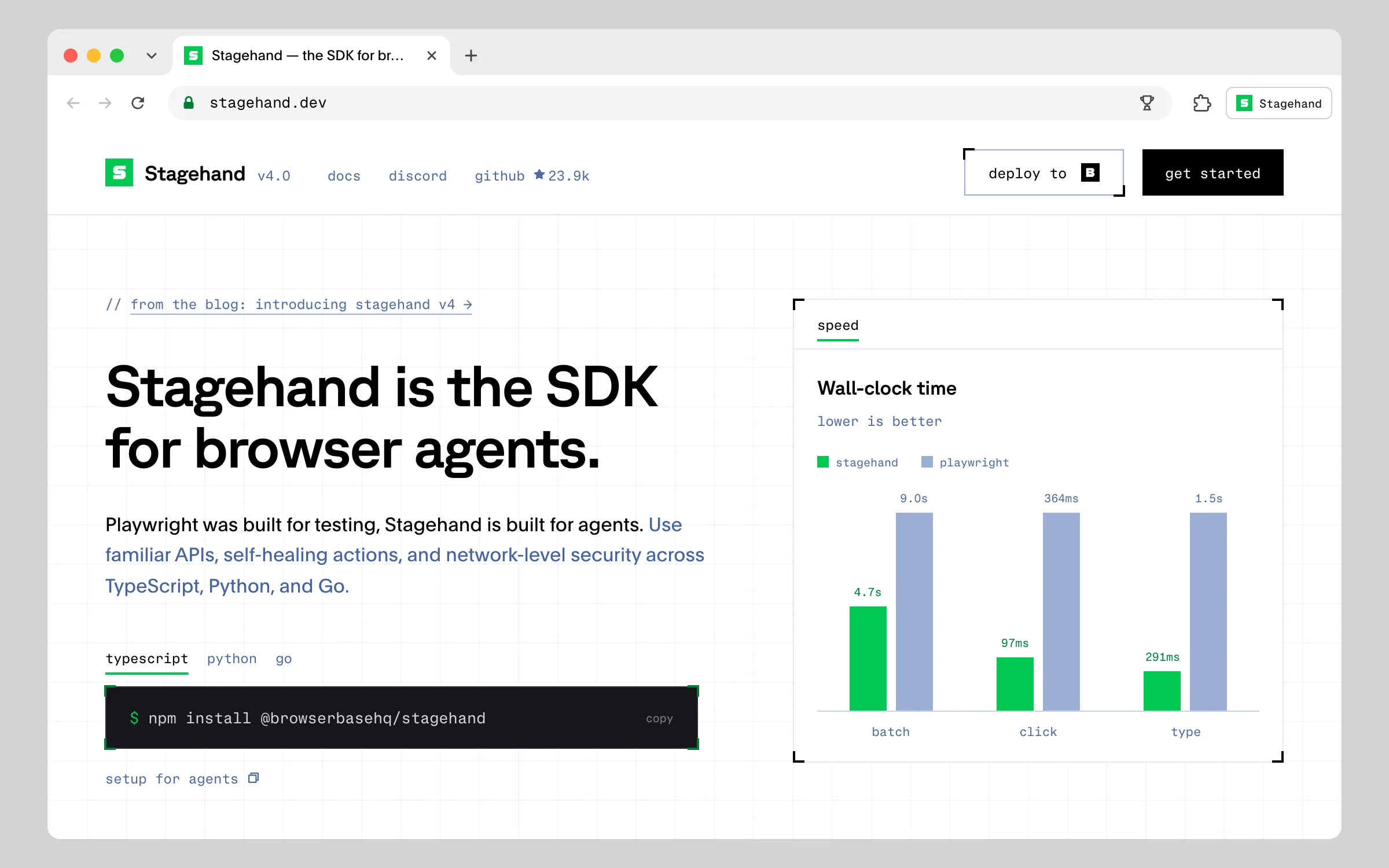Viewport: 1389px width, 868px height.
Task: Click the Wall-clock time heading
Action: [x=887, y=388]
